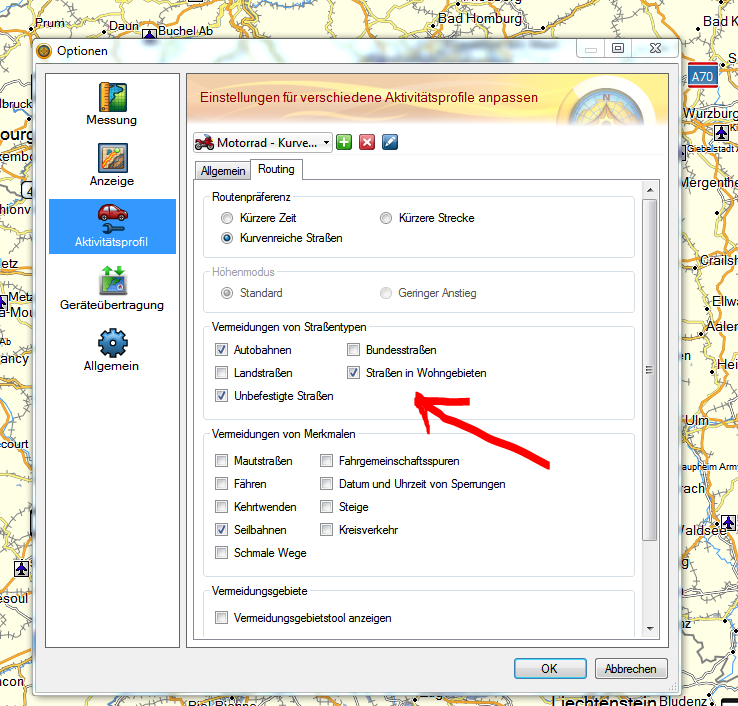The width and height of the screenshot is (738, 706).
Task: Click the vertical scrollbar thumb
Action: tap(650, 370)
